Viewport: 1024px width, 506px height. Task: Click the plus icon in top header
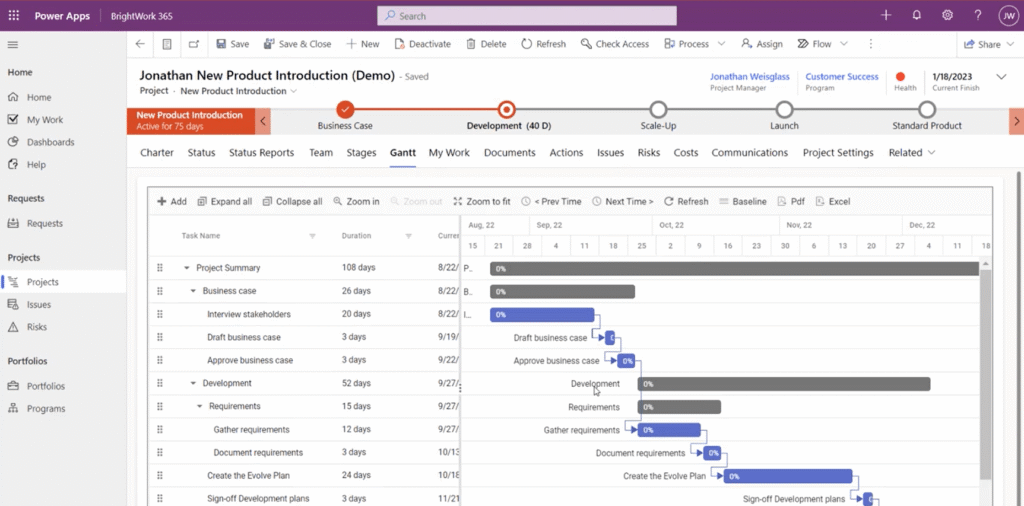(x=886, y=16)
